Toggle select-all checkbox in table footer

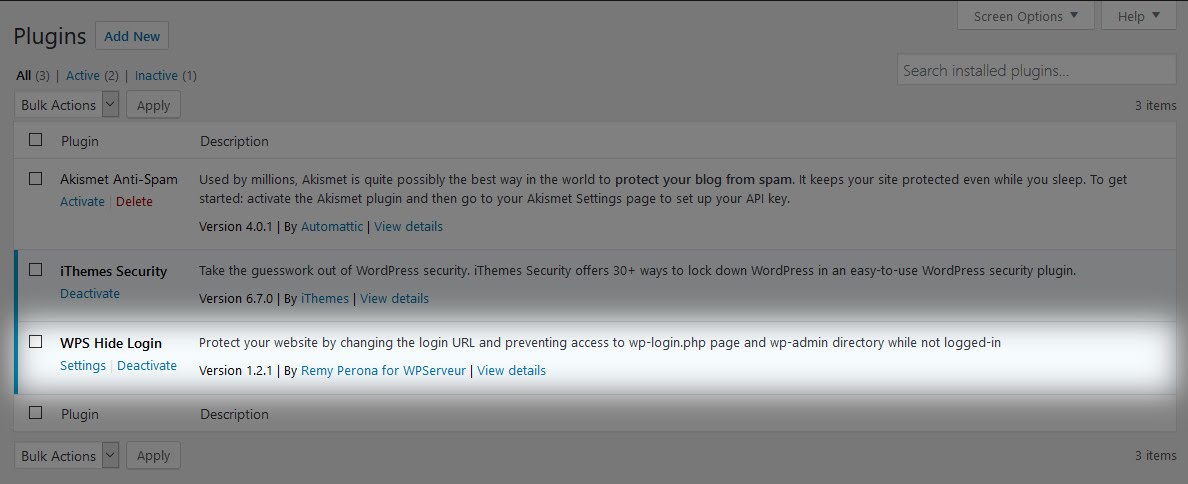point(36,413)
